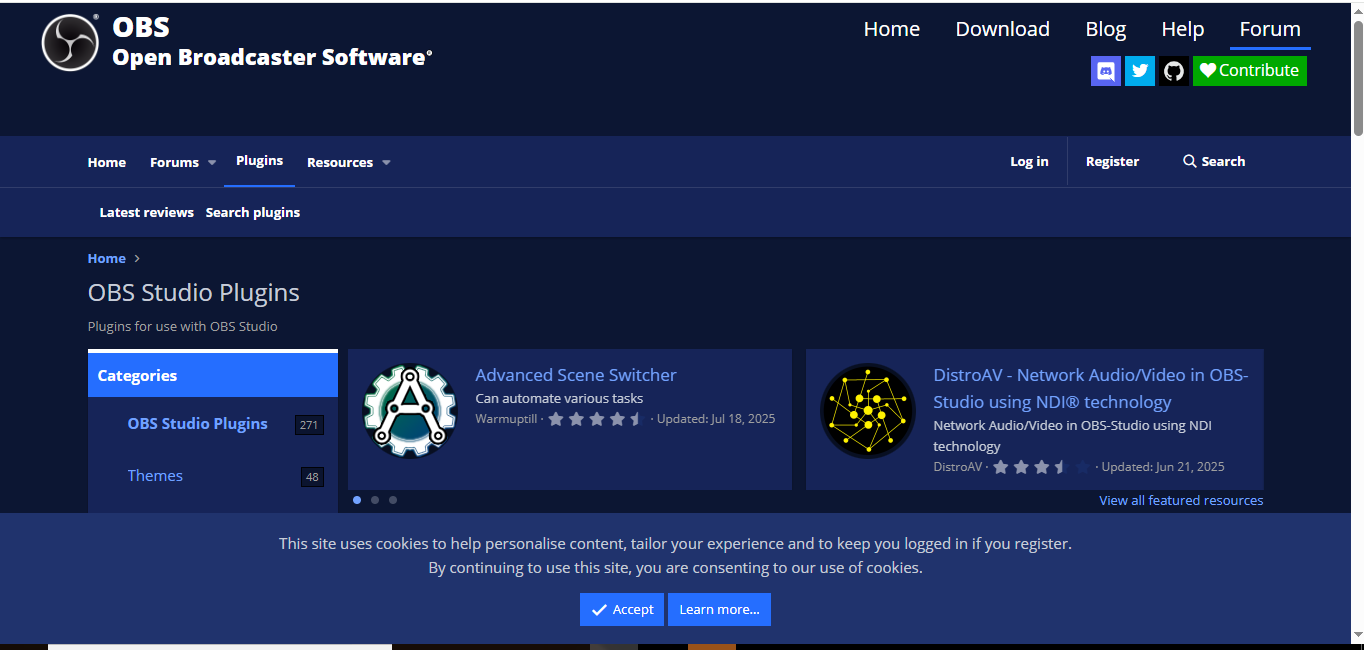Click 'Can automate various tasks' description
The image size is (1364, 650).
(x=559, y=399)
